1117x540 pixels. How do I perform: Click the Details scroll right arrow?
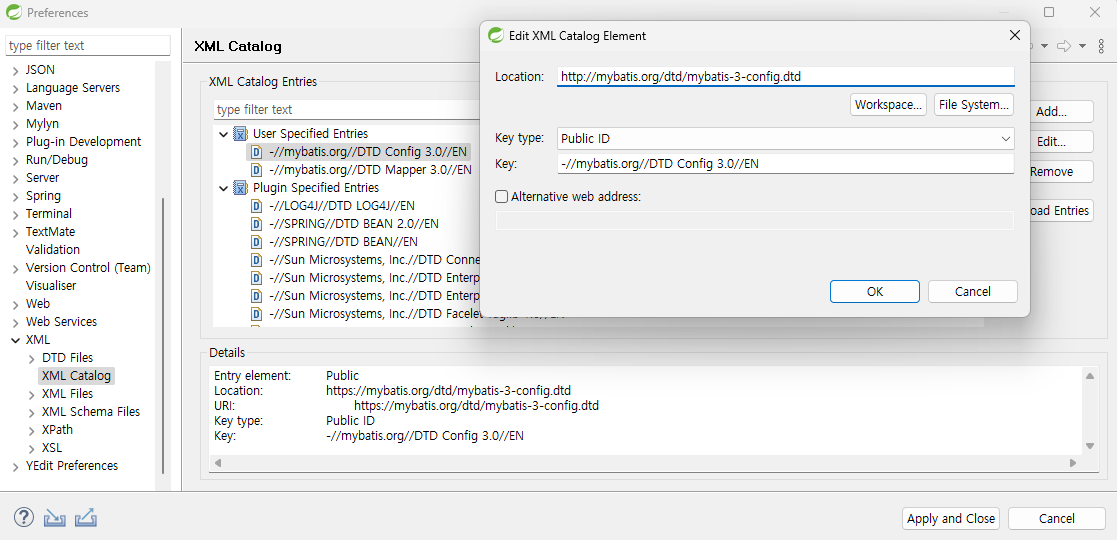tap(1073, 463)
